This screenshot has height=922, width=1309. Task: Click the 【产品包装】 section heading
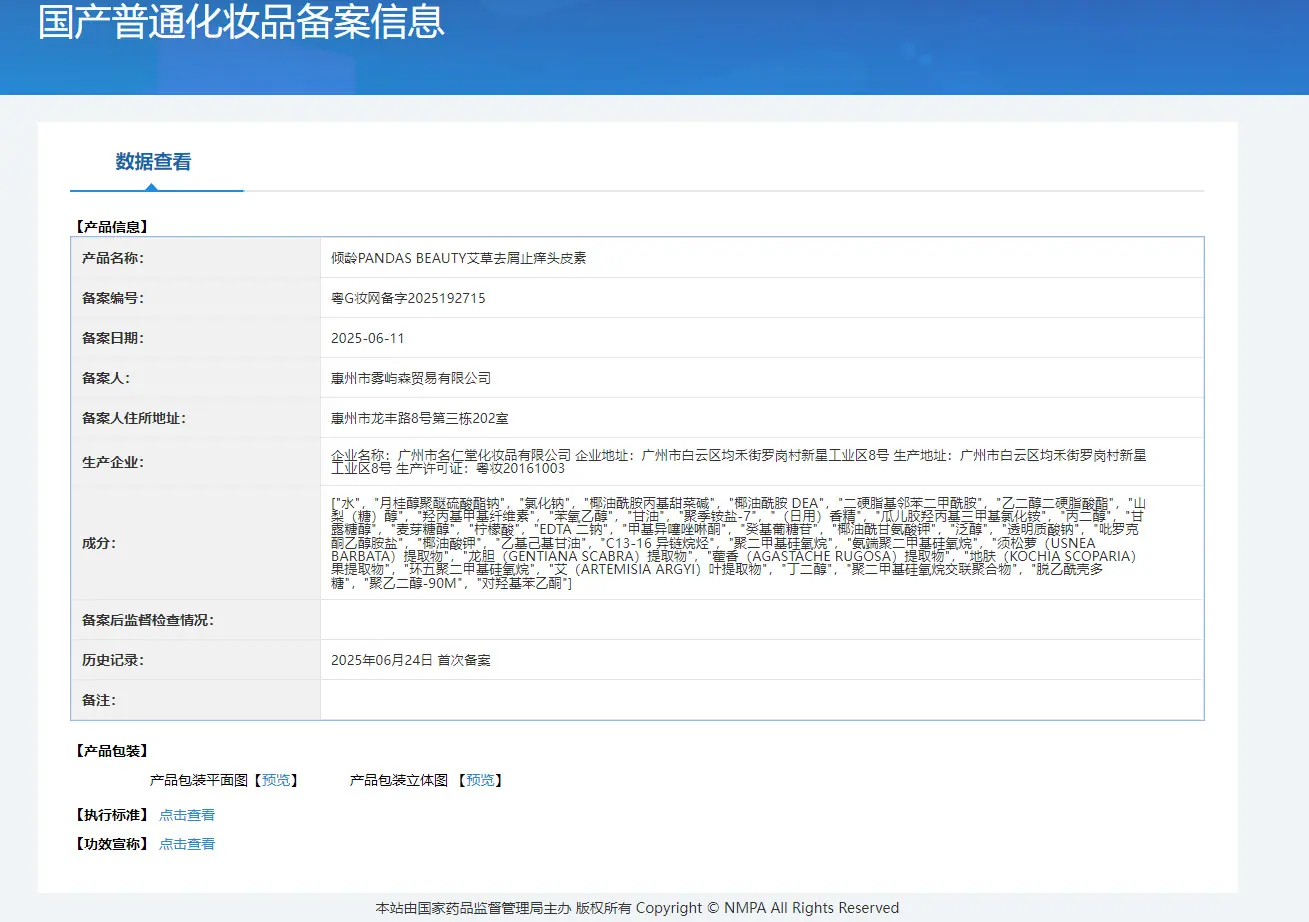(x=111, y=751)
